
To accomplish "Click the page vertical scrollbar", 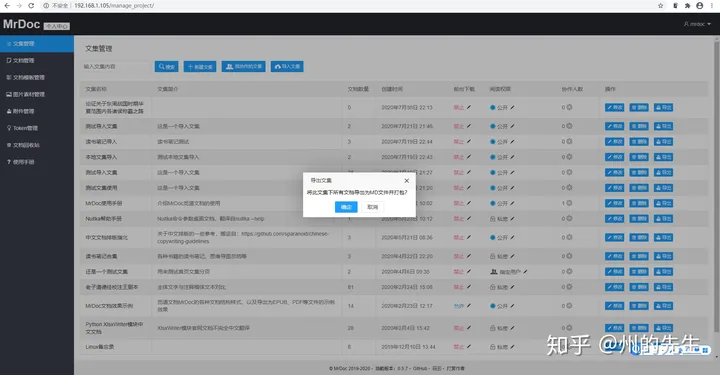I will (x=716, y=186).
